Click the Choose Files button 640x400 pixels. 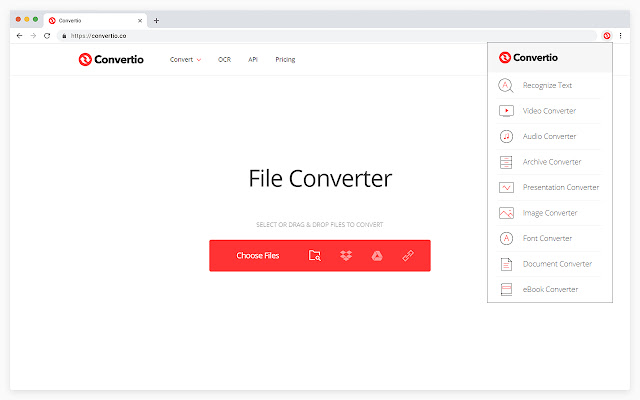pos(258,256)
